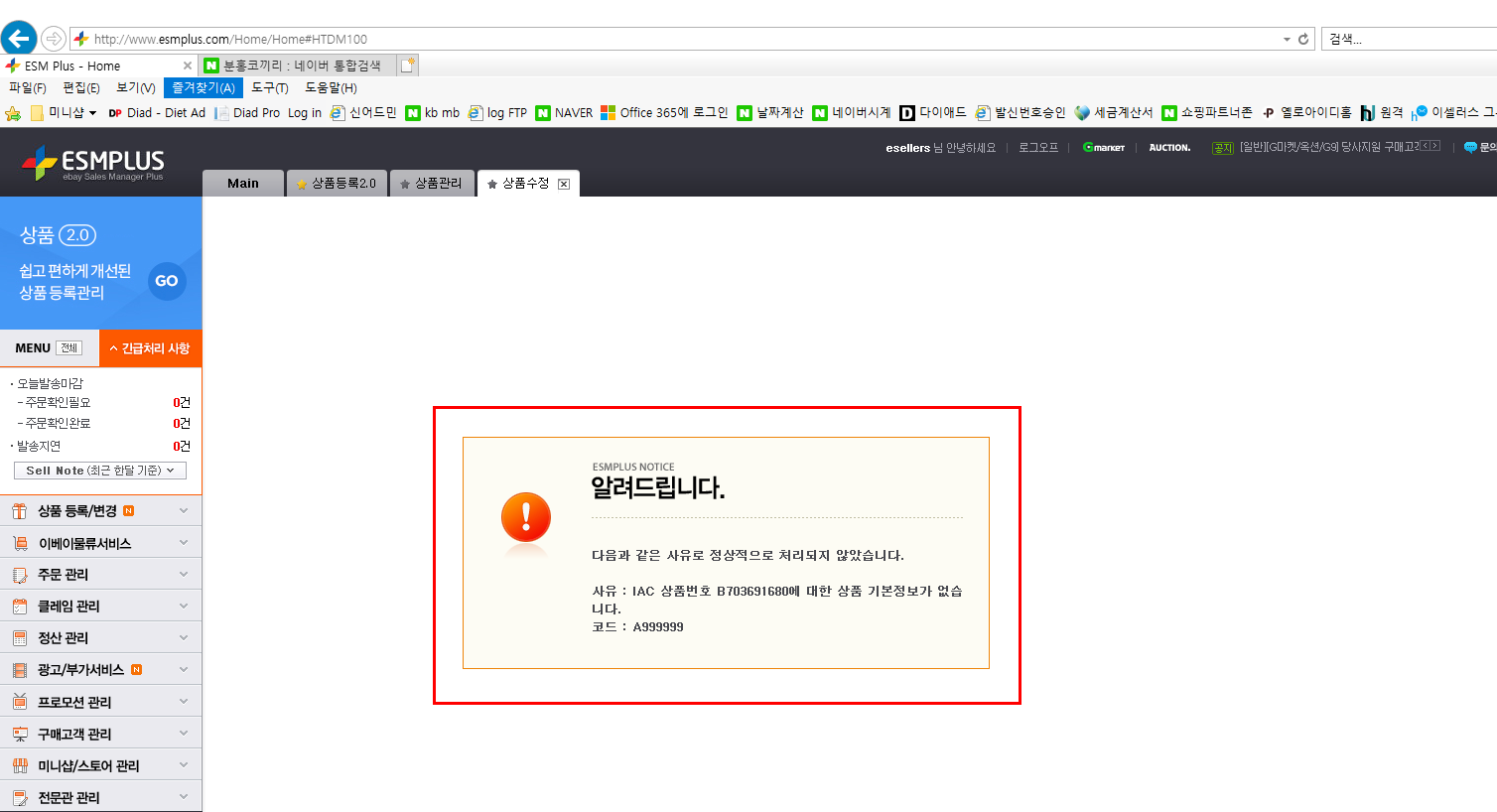Image resolution: width=1497 pixels, height=812 pixels.
Task: Refresh the page from the address bar
Action: pos(1303,39)
